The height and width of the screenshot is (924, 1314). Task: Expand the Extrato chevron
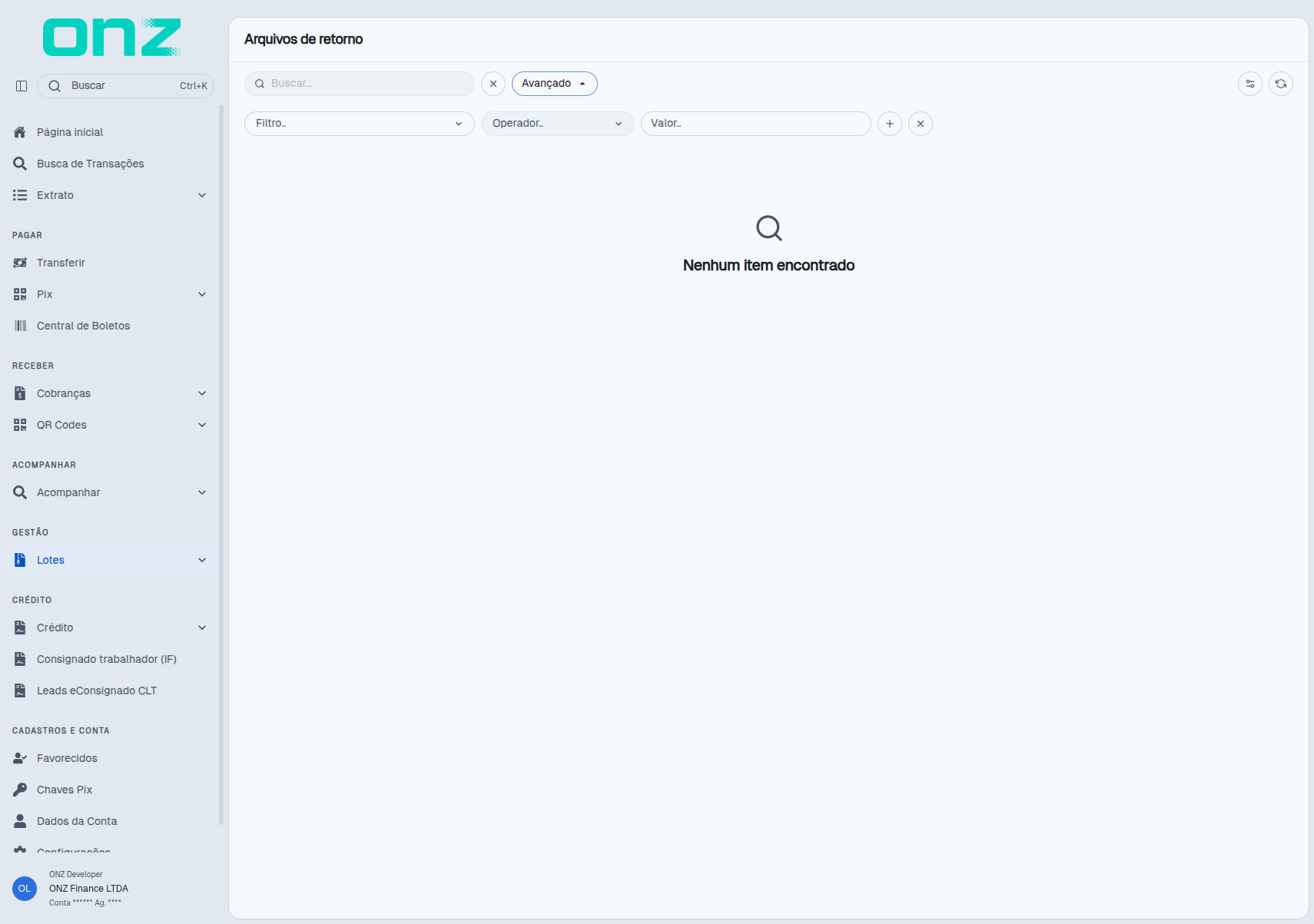[x=202, y=195]
